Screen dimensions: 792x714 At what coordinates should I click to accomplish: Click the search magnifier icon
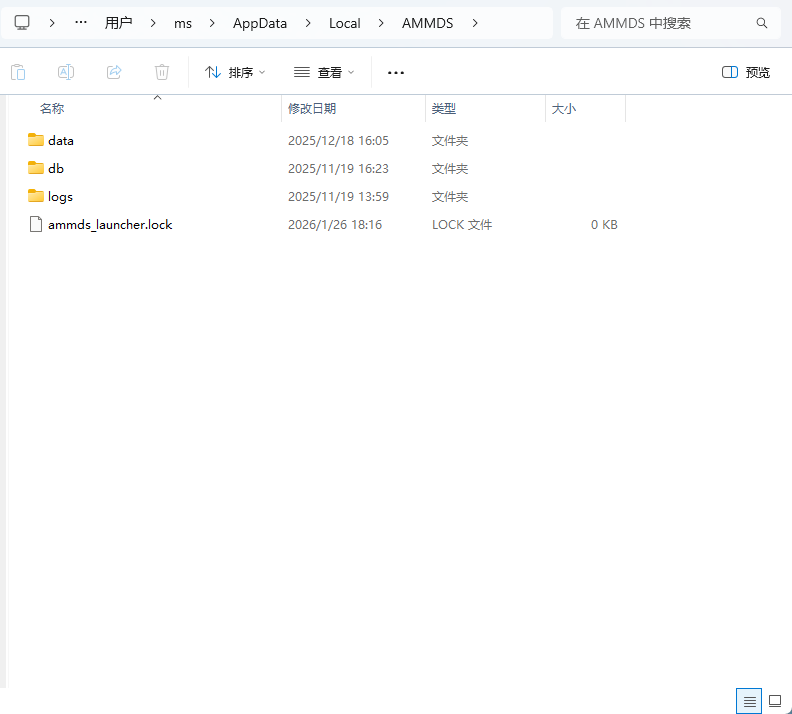pyautogui.click(x=762, y=23)
